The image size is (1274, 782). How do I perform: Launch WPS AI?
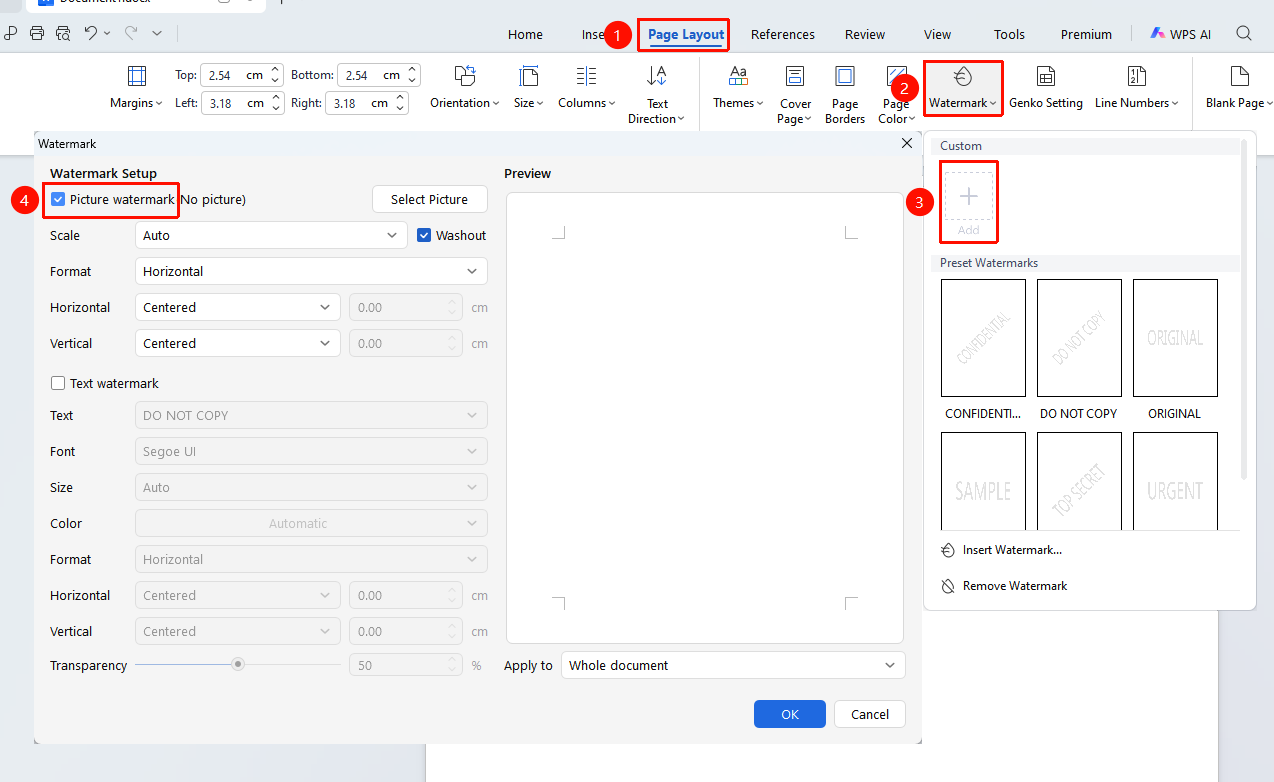point(1180,34)
